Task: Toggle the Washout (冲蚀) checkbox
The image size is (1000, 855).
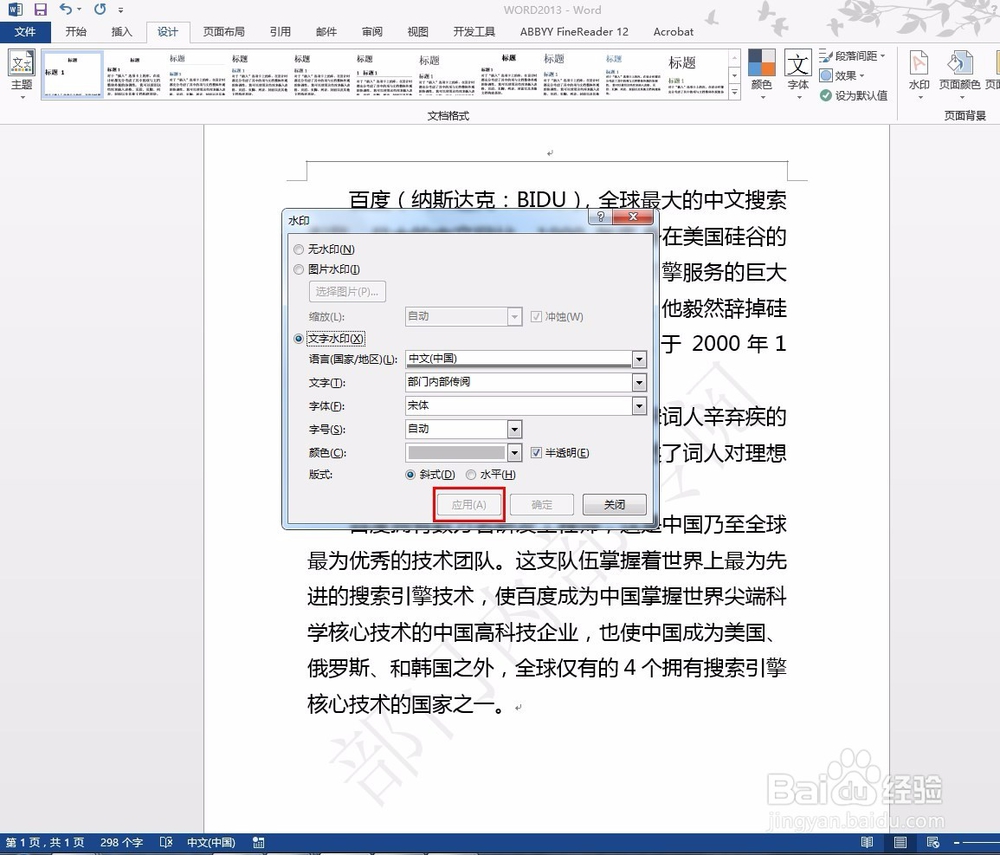Action: tap(536, 316)
